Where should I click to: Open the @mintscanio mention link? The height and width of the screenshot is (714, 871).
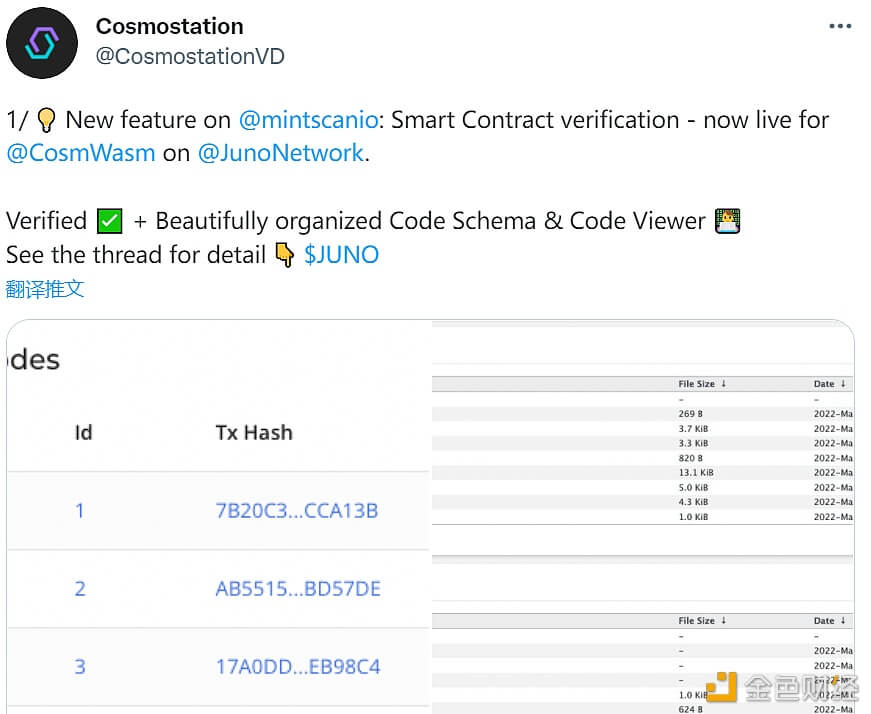(309, 120)
